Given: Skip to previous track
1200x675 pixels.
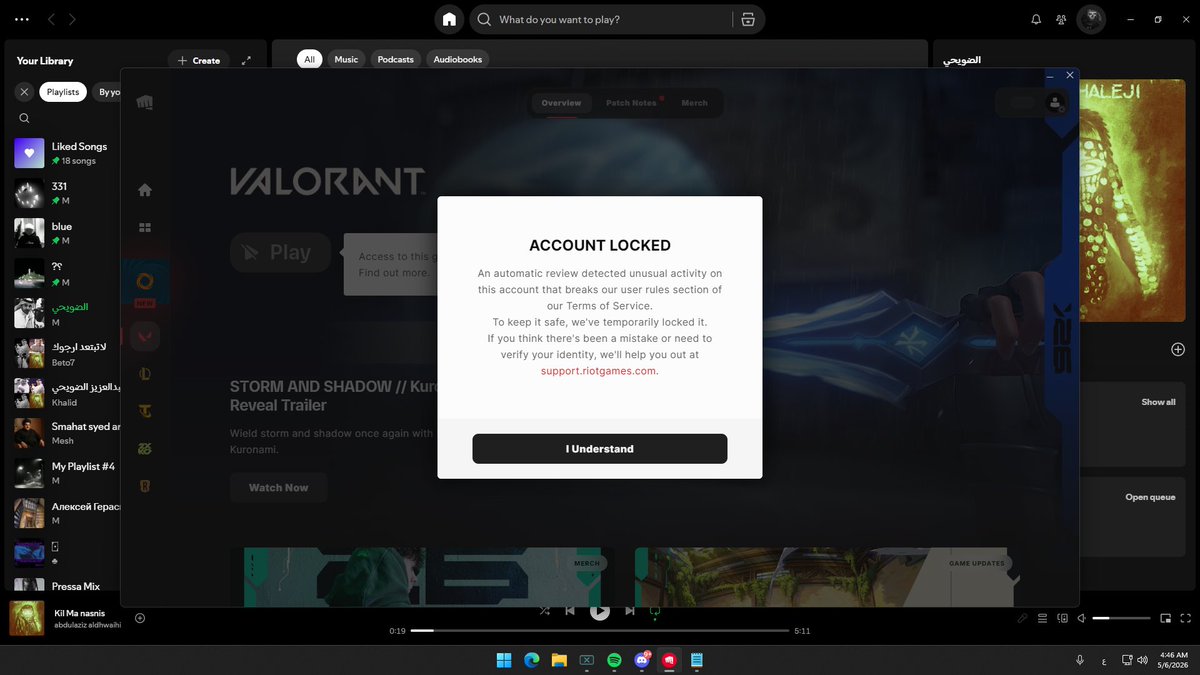Looking at the screenshot, I should point(570,611).
